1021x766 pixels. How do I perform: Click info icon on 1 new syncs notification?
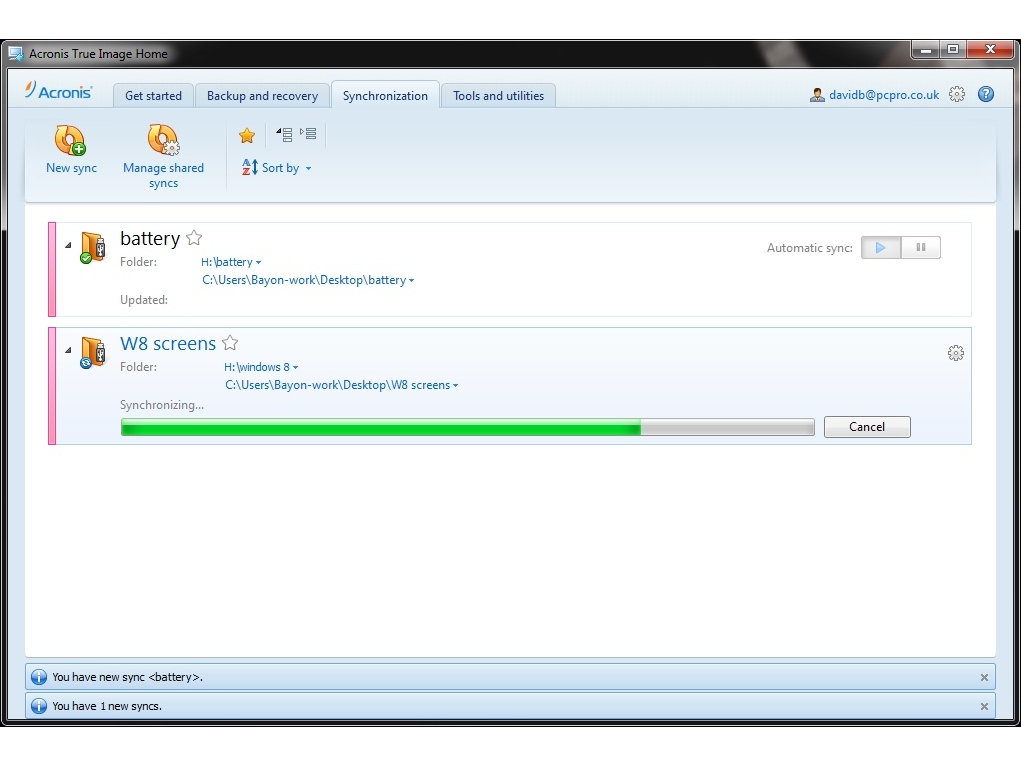tap(39, 706)
